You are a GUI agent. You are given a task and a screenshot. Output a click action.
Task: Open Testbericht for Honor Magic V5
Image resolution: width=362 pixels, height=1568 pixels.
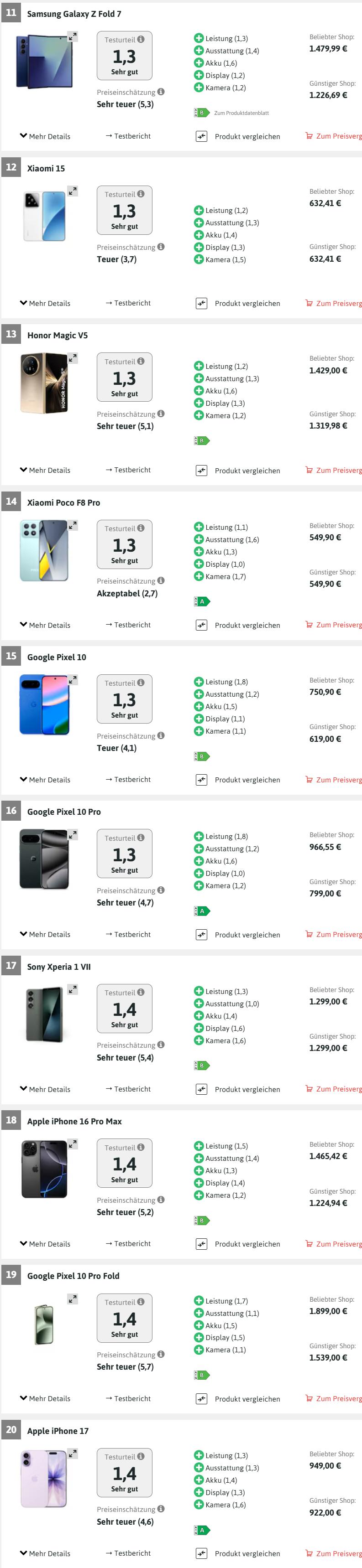pos(128,470)
